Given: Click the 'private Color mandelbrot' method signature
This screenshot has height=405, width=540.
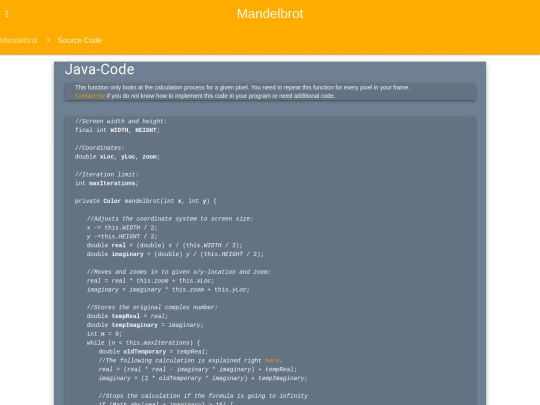Looking at the screenshot, I should [146, 201].
